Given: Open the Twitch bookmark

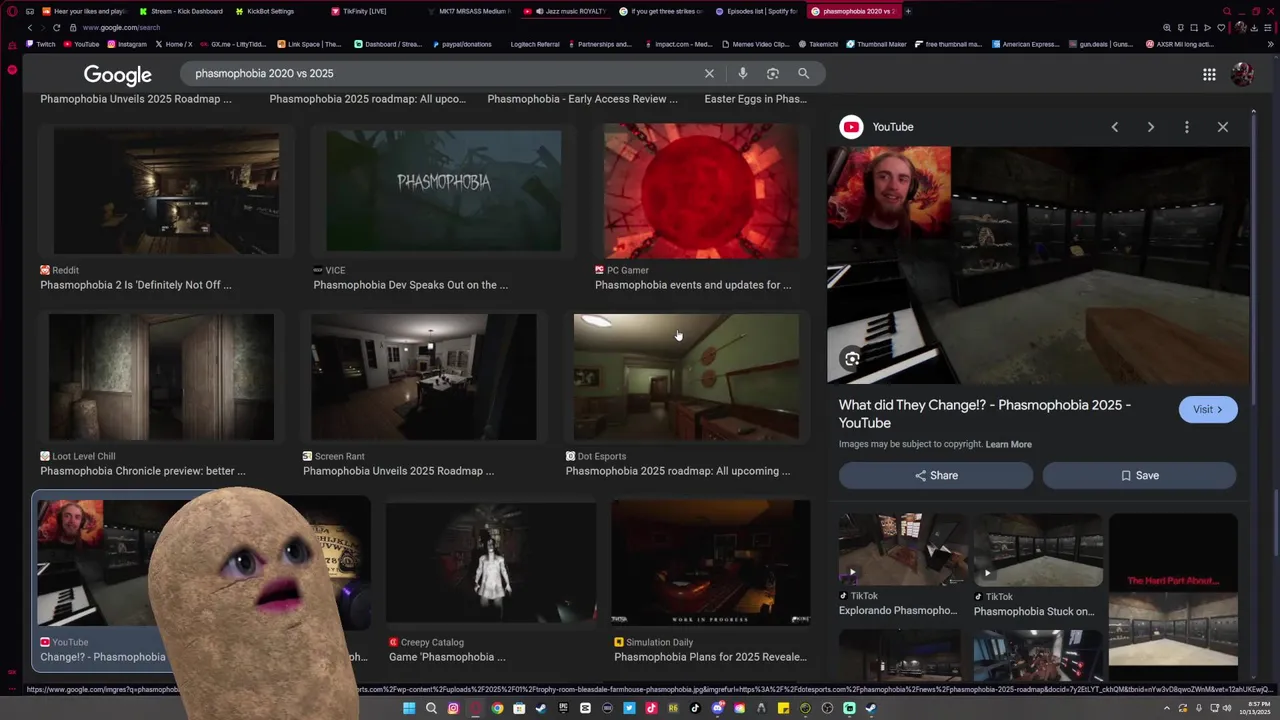Looking at the screenshot, I should tap(41, 44).
